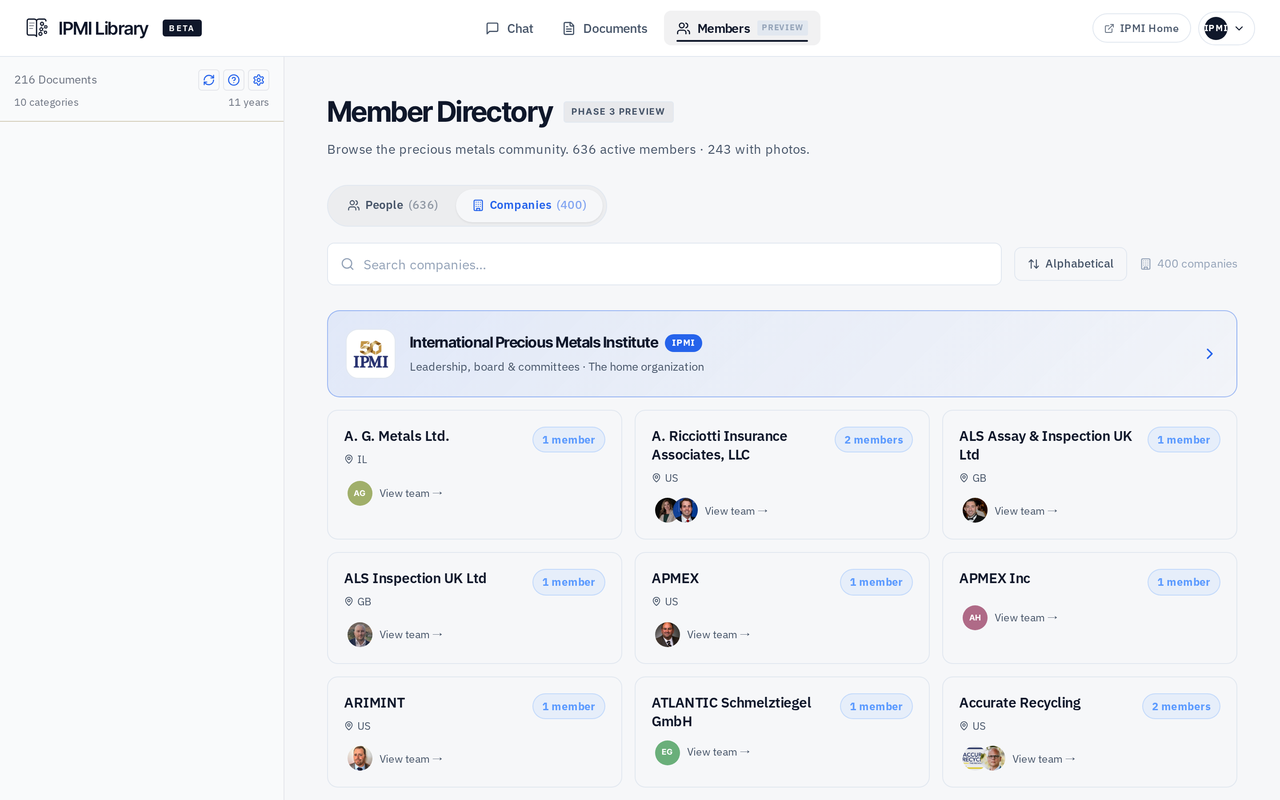Click the 2 members badge on A. Ricciotti

(x=873, y=440)
